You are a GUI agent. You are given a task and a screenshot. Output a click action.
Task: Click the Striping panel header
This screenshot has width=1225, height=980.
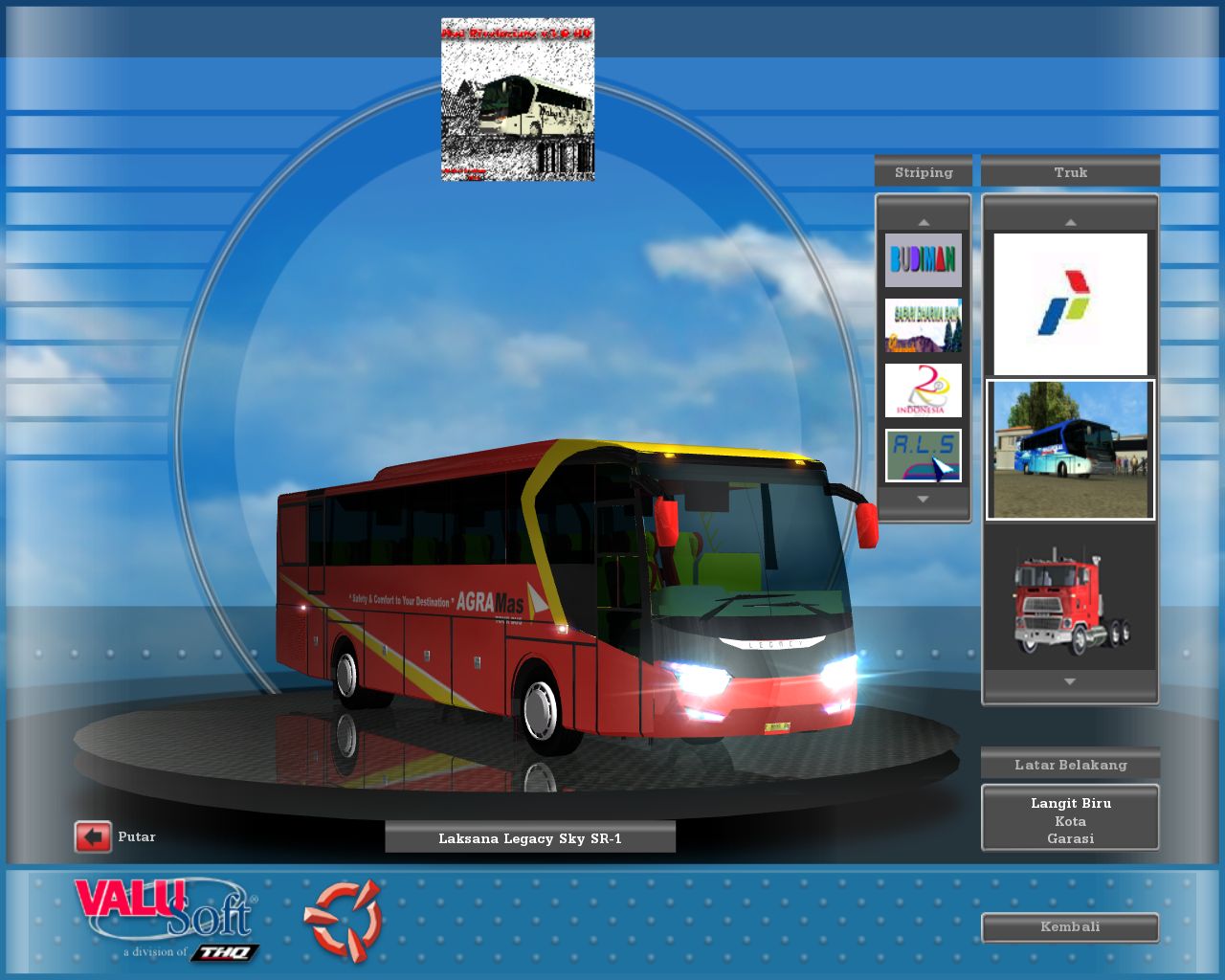pyautogui.click(x=924, y=171)
